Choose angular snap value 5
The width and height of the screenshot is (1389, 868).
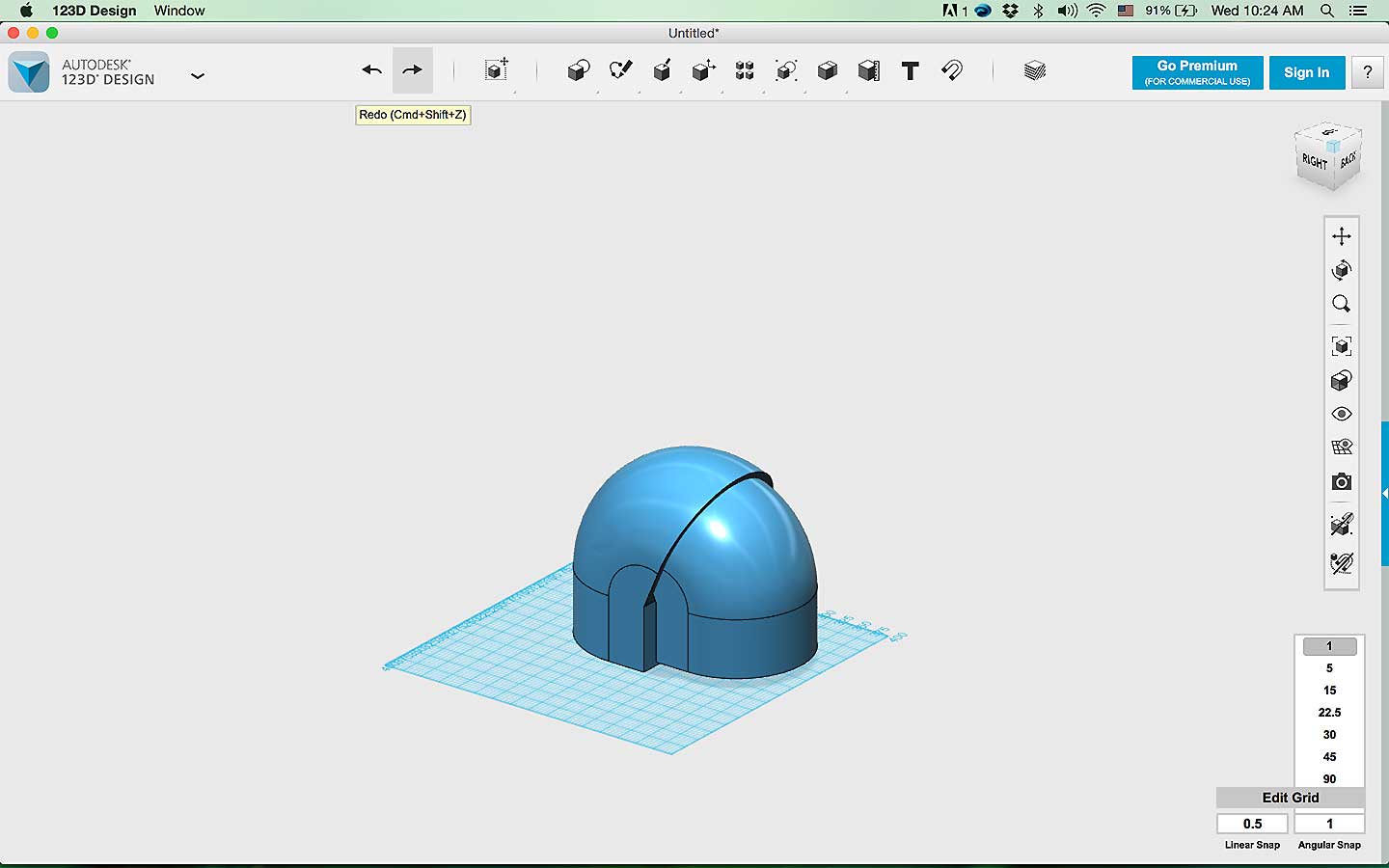click(1329, 668)
